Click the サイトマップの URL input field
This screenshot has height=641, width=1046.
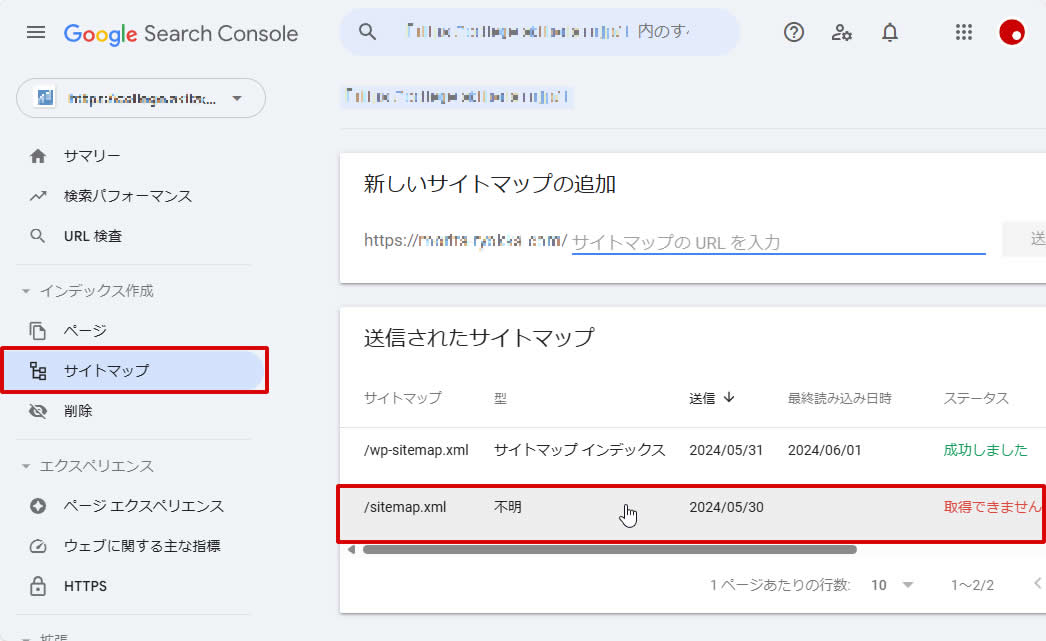coord(777,241)
